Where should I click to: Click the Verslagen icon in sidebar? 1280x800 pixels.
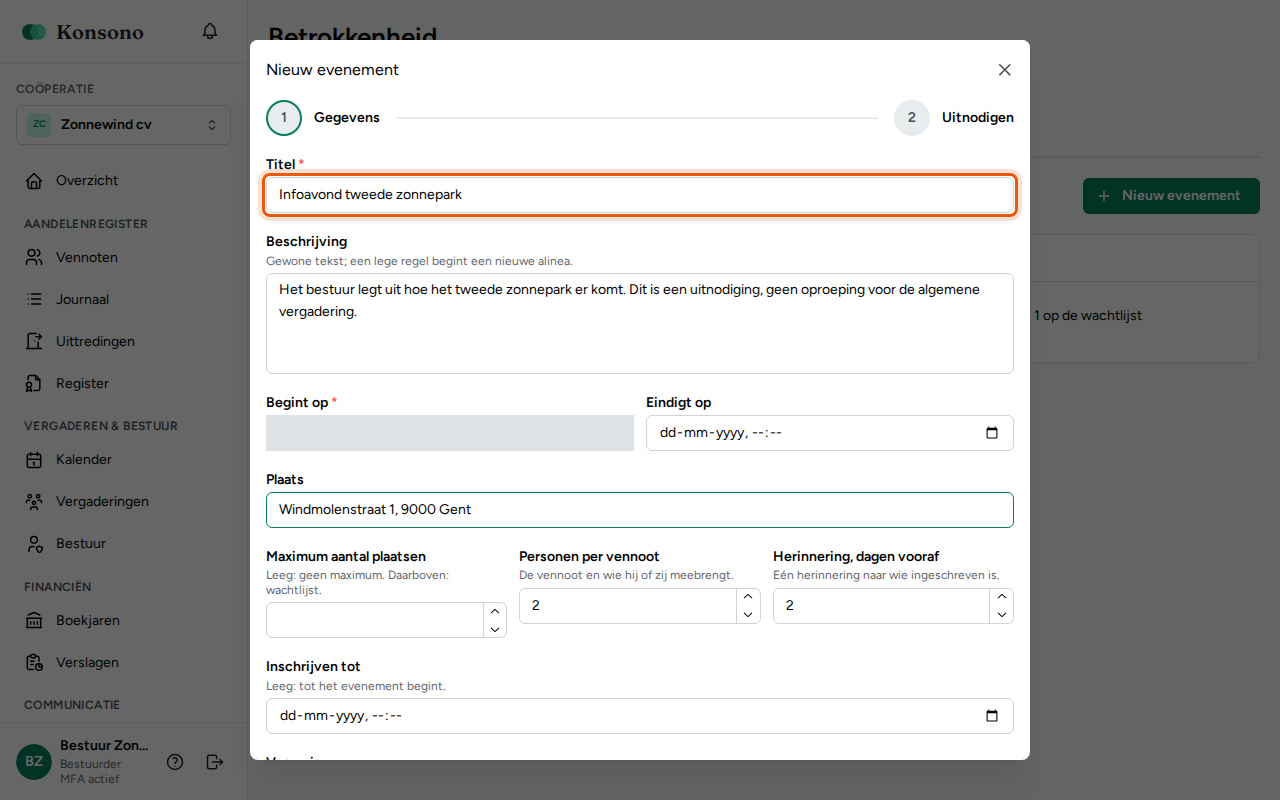click(35, 663)
